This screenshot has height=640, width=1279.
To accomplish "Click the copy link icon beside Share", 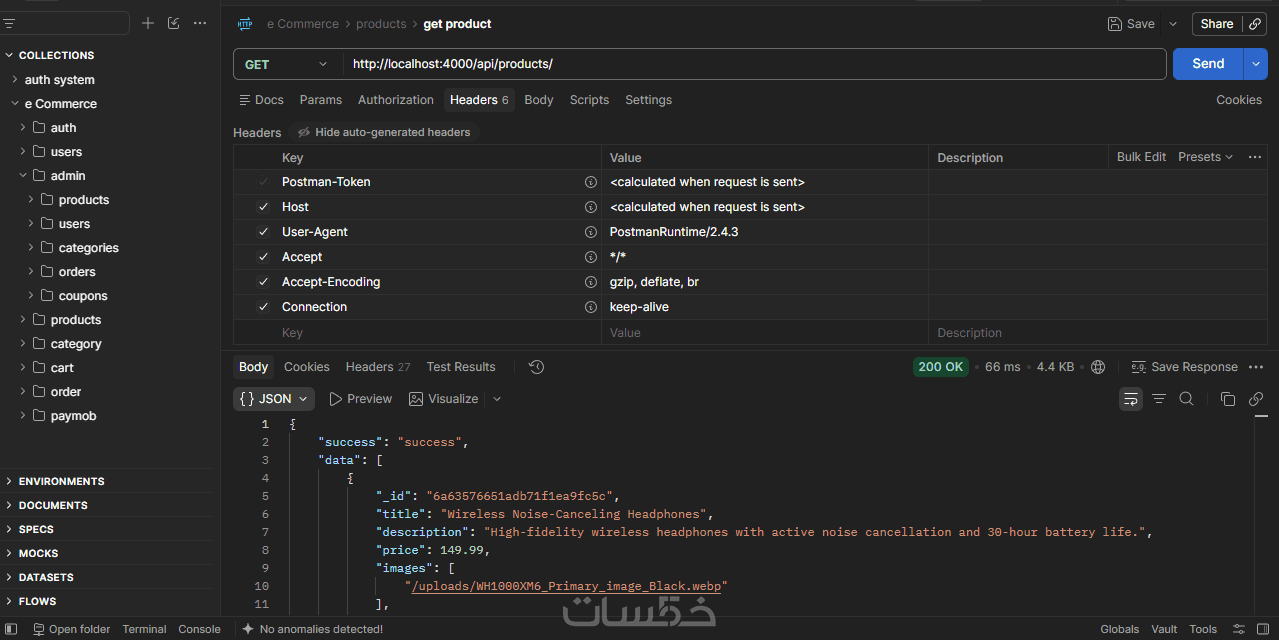I will (1255, 24).
